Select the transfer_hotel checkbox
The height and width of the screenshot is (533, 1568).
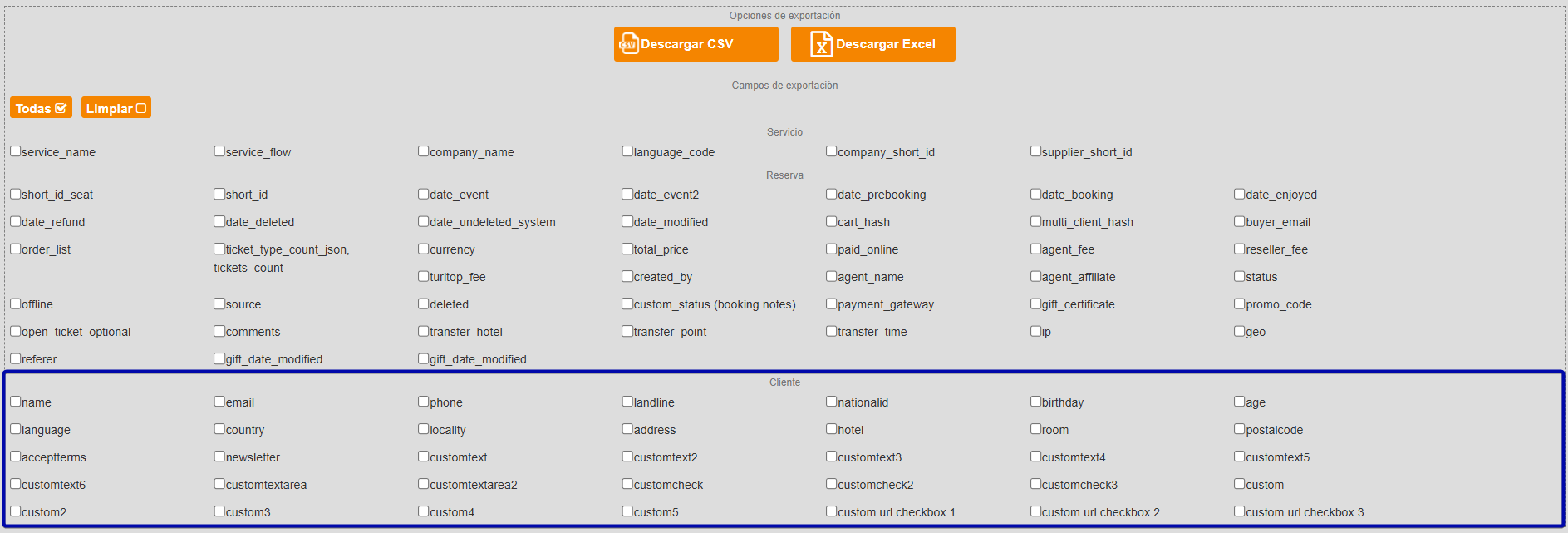424,331
